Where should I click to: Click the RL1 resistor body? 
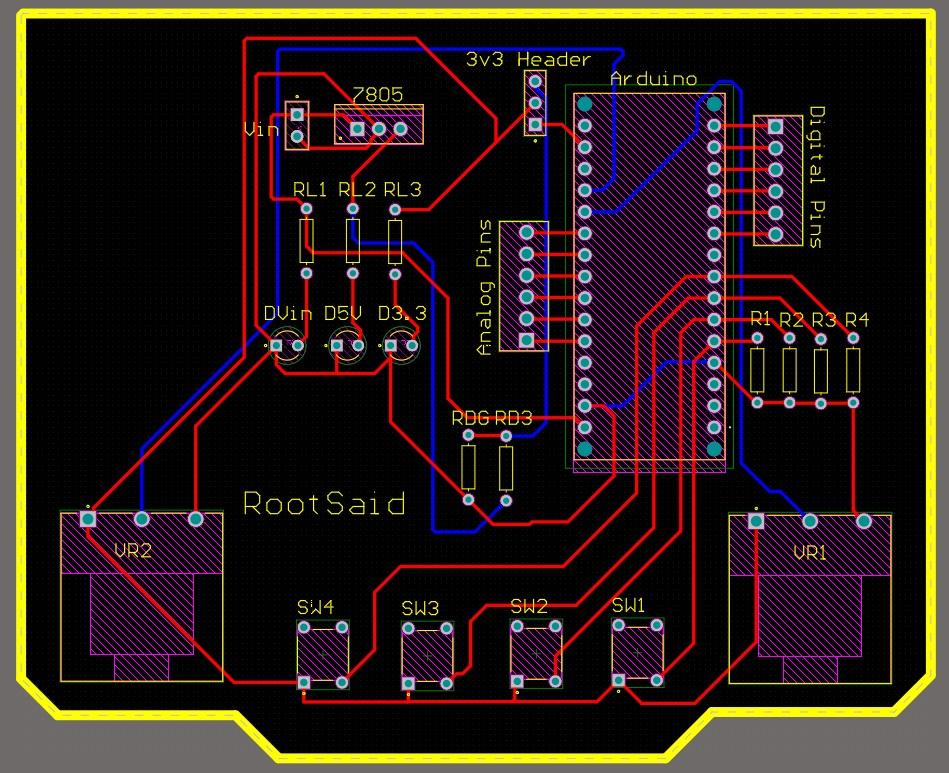(307, 240)
